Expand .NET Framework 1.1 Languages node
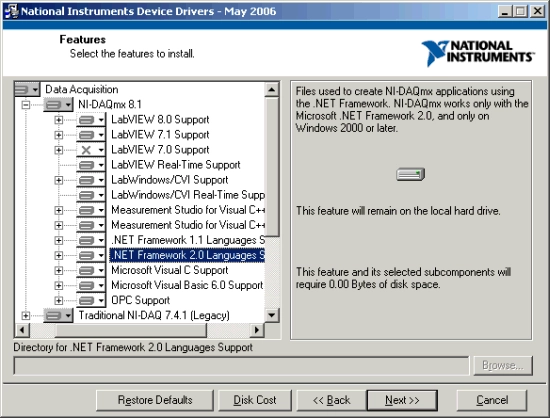Image resolution: width=550 pixels, height=418 pixels. [x=59, y=241]
